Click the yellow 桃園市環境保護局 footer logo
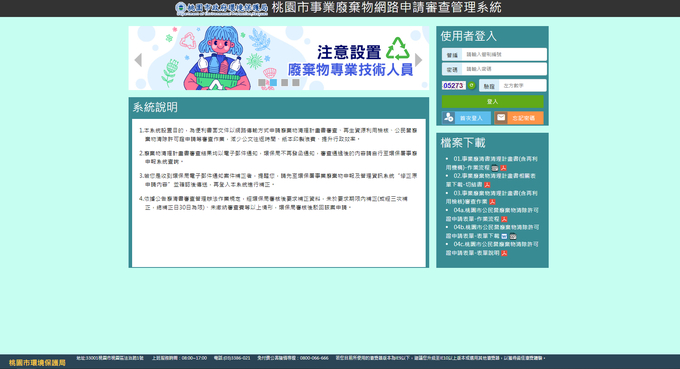The height and width of the screenshot is (369, 680). (37, 362)
